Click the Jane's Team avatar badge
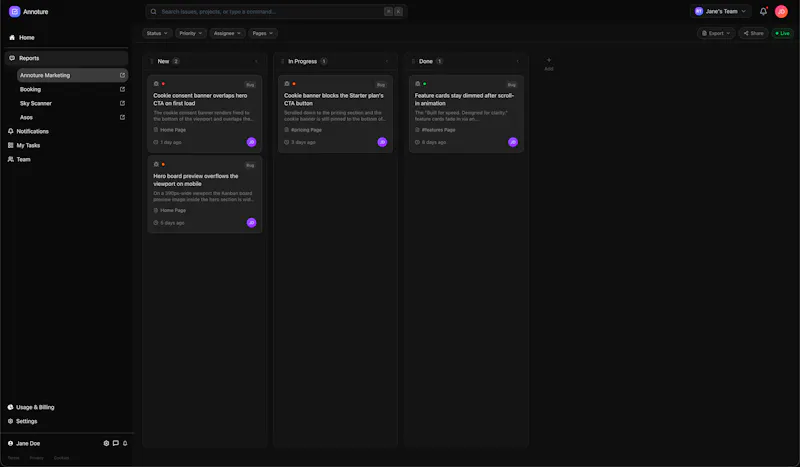Screen dimensions: 800x467 coord(698,11)
